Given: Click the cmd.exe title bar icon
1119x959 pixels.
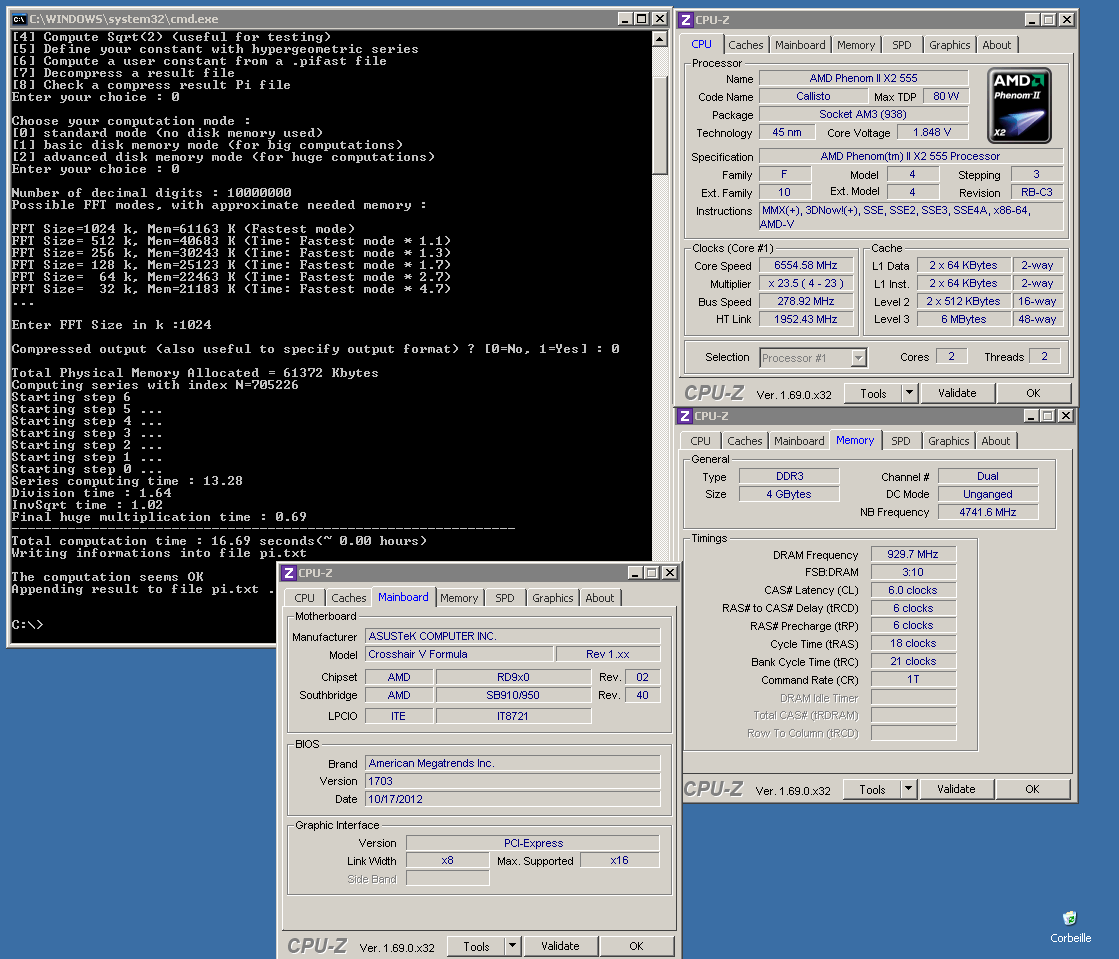Looking at the screenshot, I should click(x=19, y=19).
